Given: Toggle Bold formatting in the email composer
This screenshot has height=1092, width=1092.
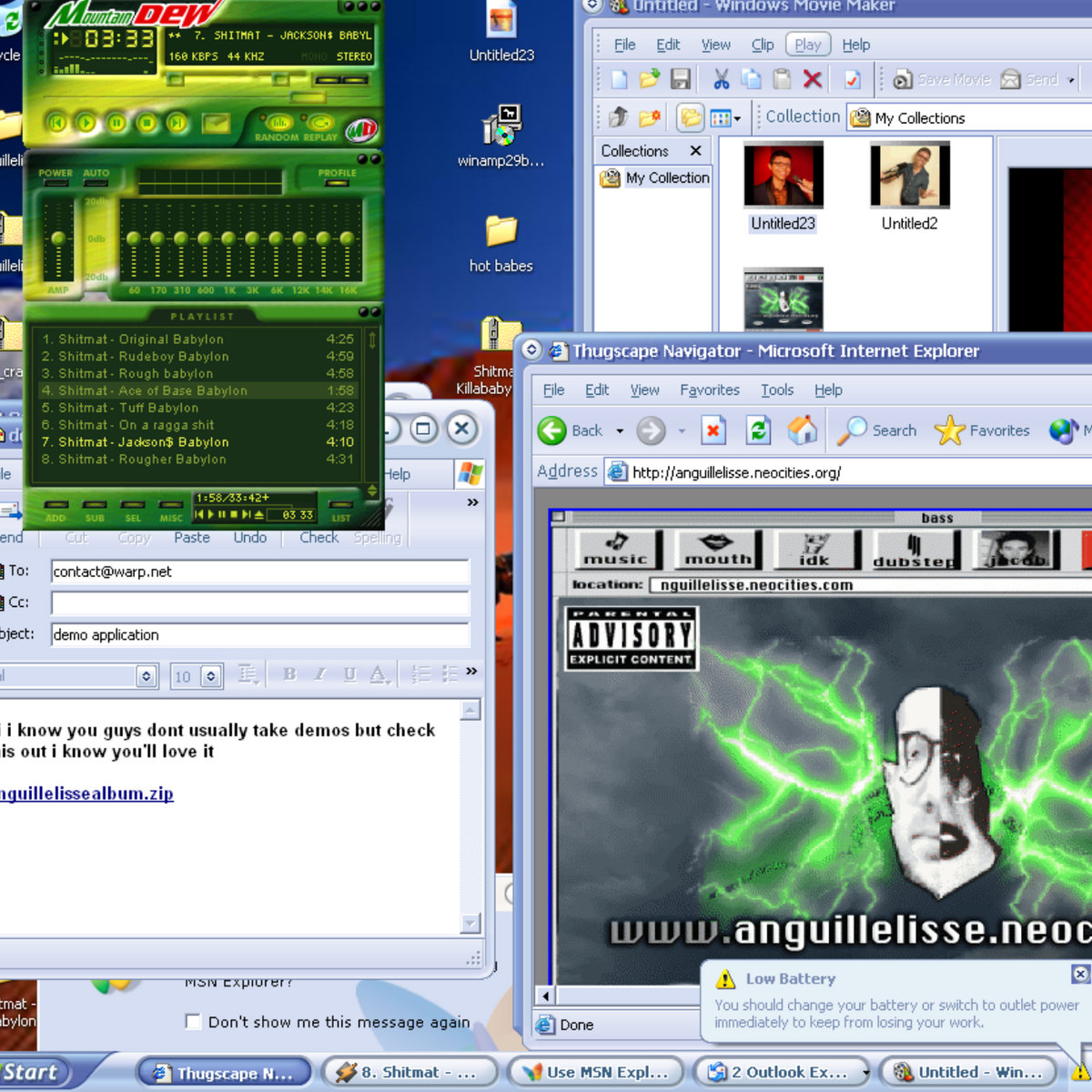Looking at the screenshot, I should [x=289, y=674].
